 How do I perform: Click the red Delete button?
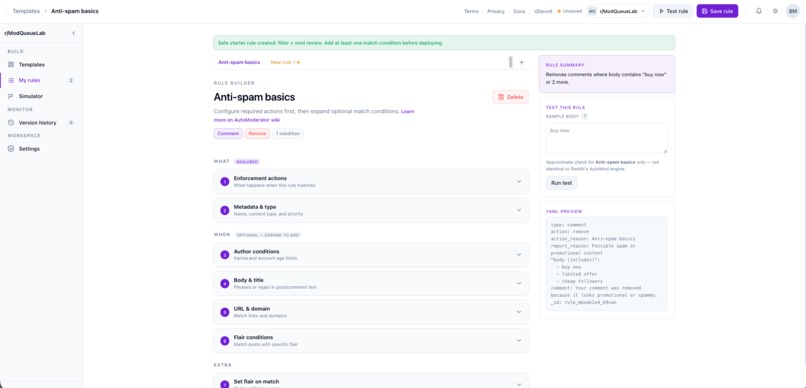[510, 97]
